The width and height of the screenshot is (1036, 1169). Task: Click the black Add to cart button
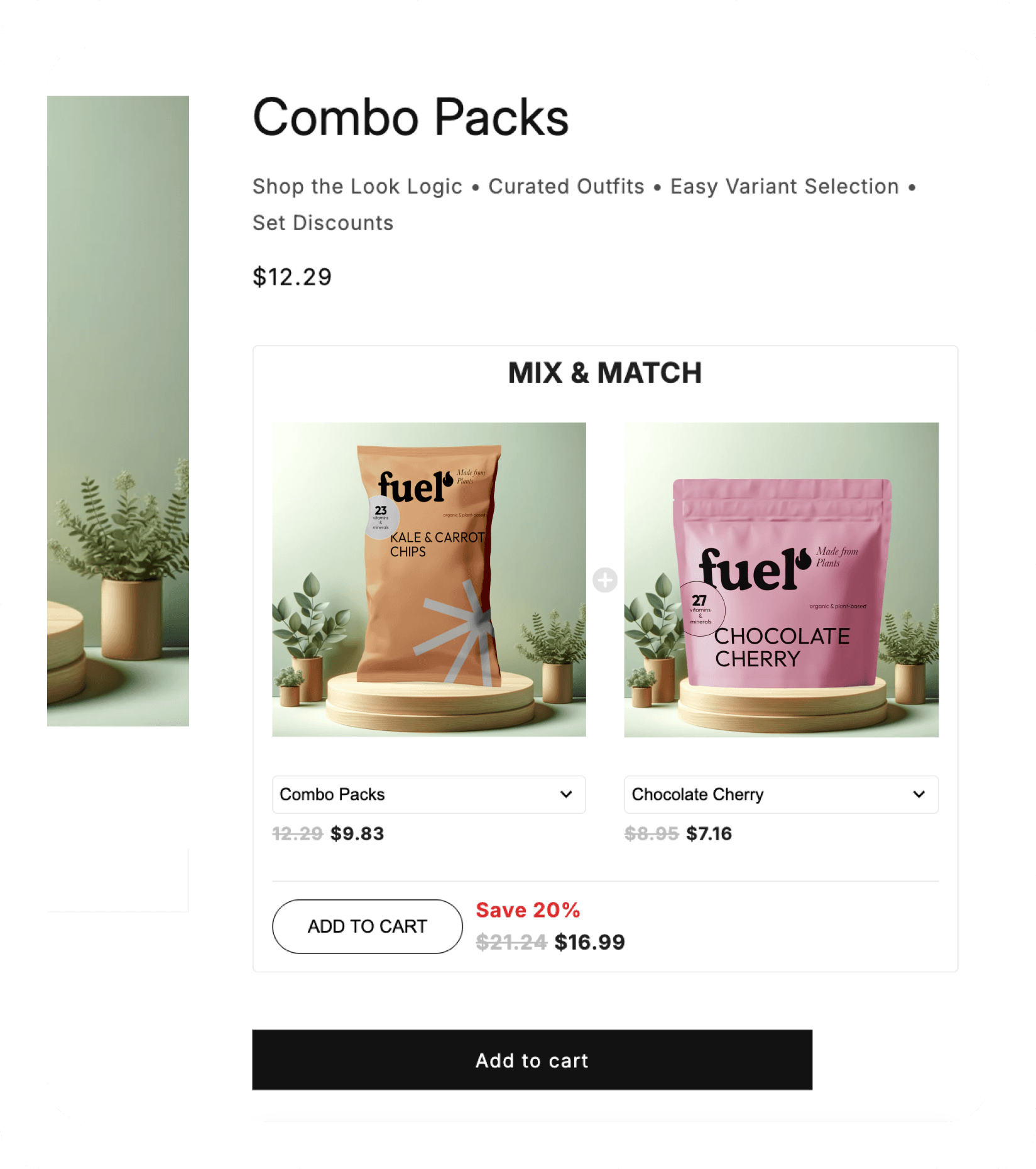[x=532, y=1060]
